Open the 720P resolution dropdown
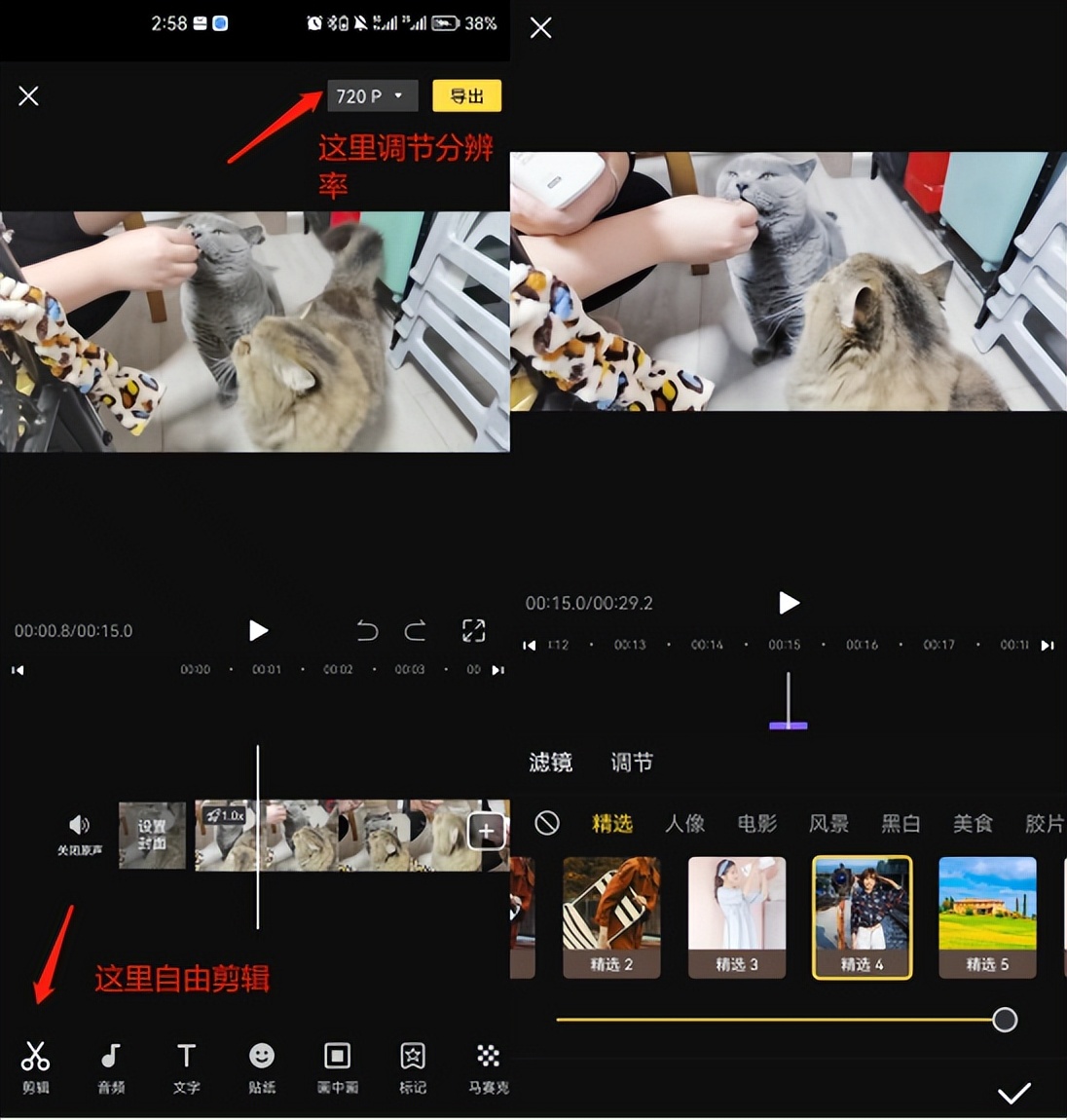Image resolution: width=1067 pixels, height=1120 pixels. coord(372,95)
